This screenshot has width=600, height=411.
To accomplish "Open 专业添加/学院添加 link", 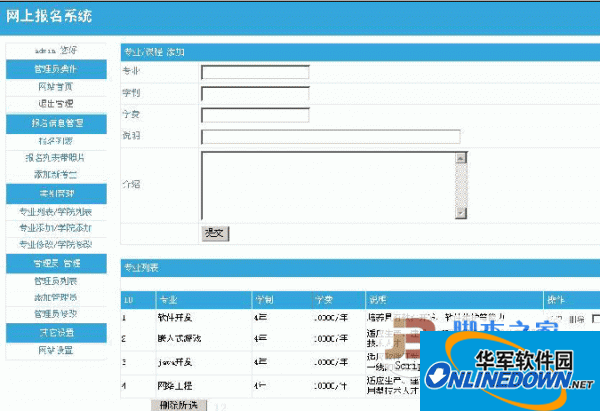I will click(56, 228).
